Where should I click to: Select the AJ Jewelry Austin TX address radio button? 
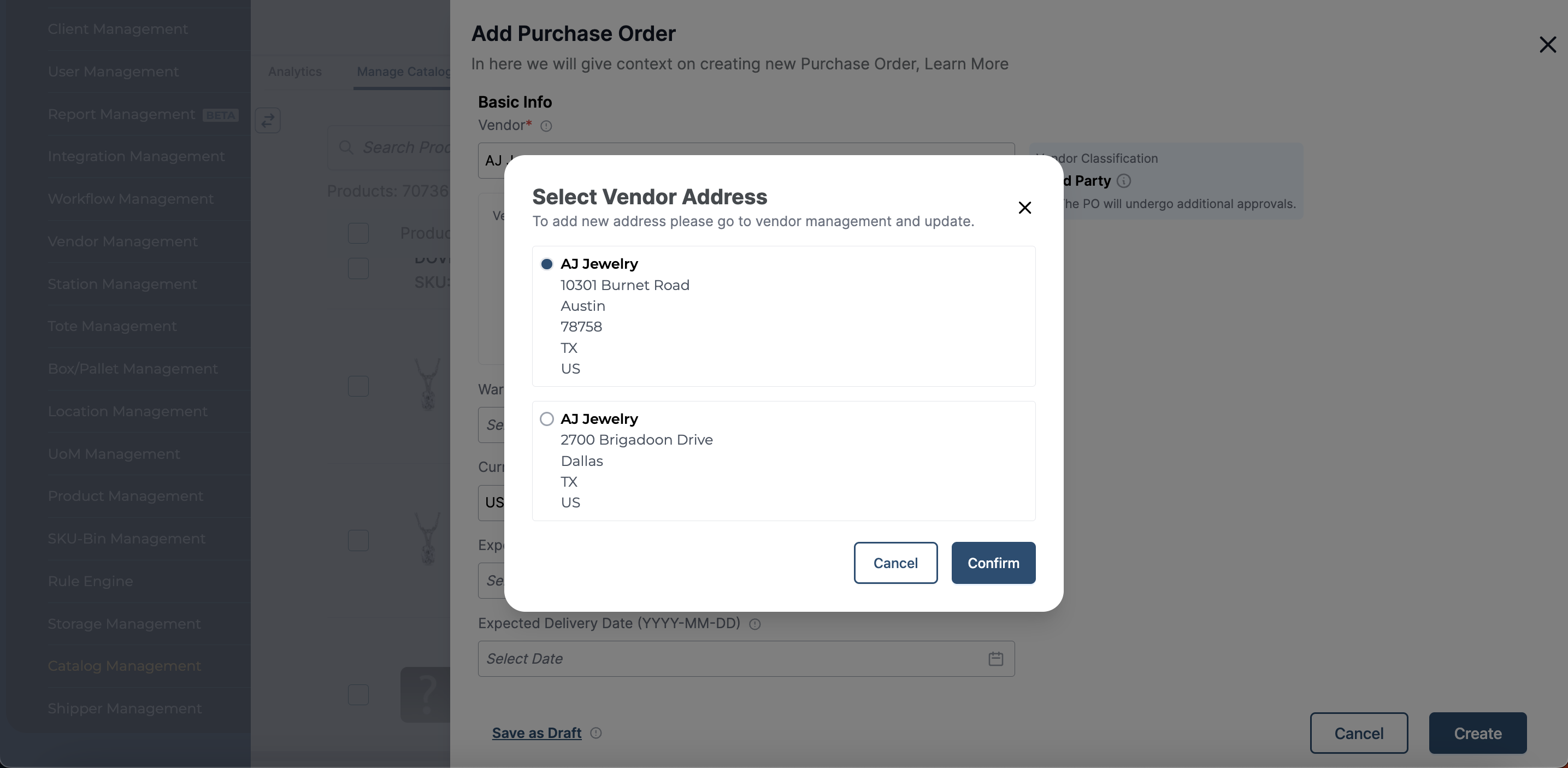click(x=547, y=263)
